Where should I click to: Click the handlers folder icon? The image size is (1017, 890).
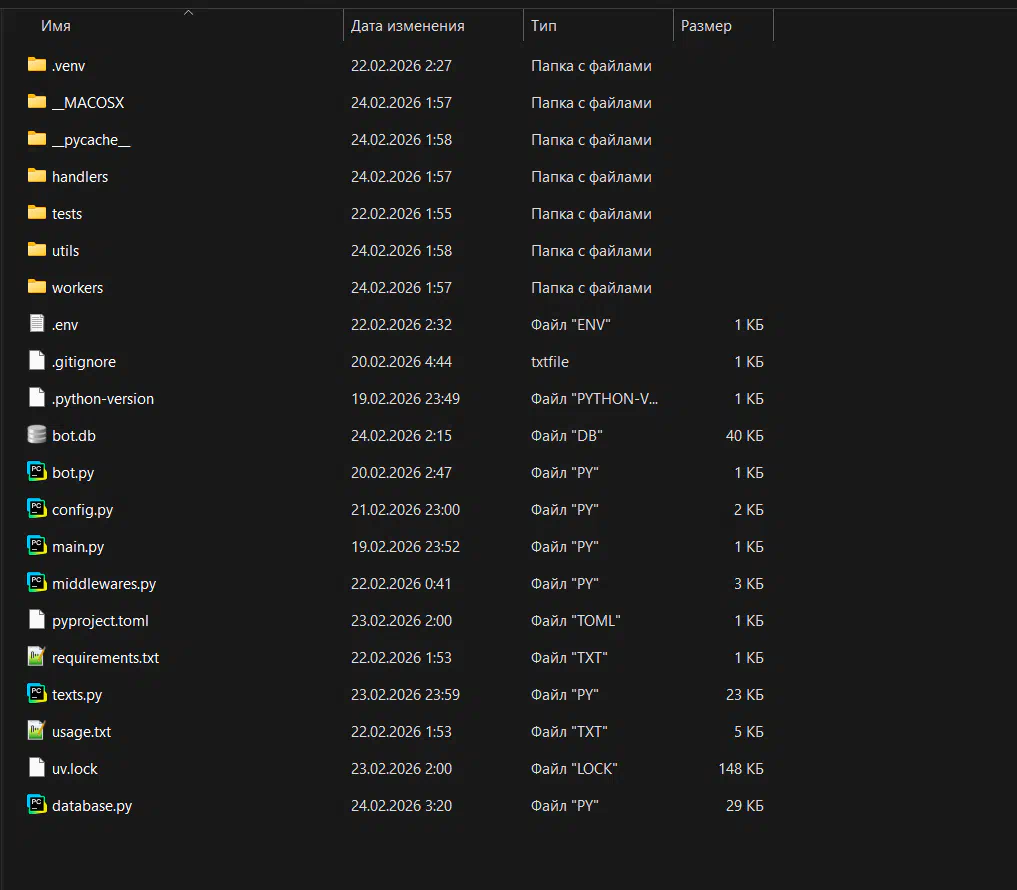37,176
